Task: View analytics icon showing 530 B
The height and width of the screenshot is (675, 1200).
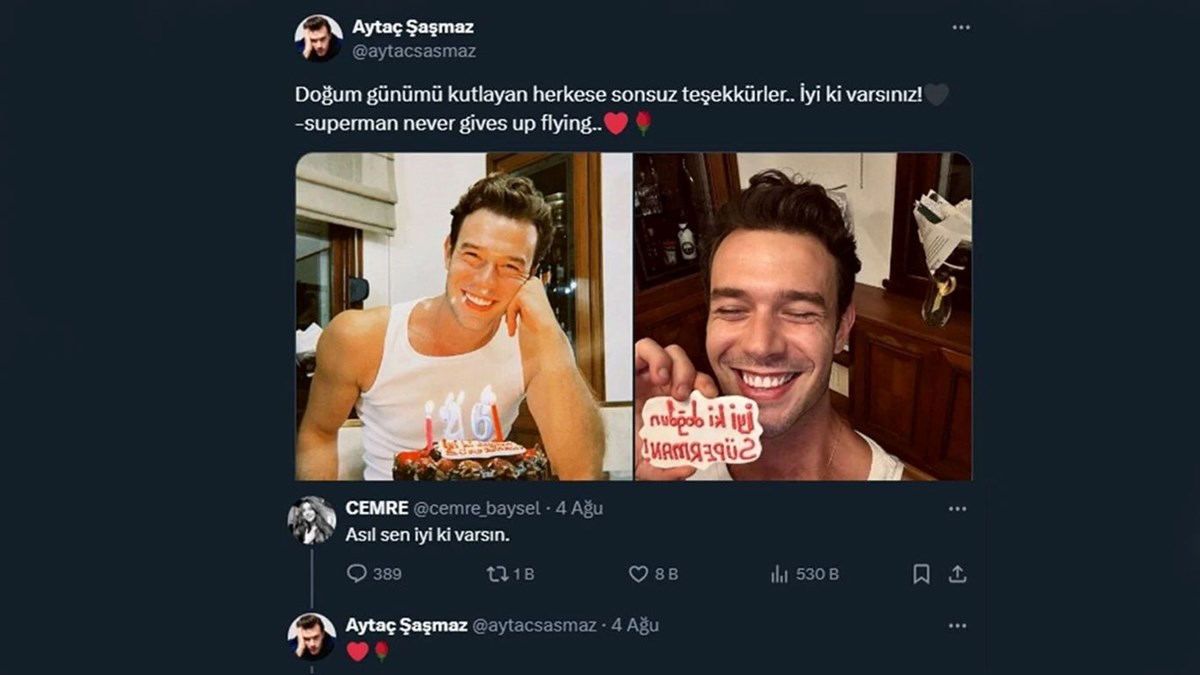Action: 780,573
